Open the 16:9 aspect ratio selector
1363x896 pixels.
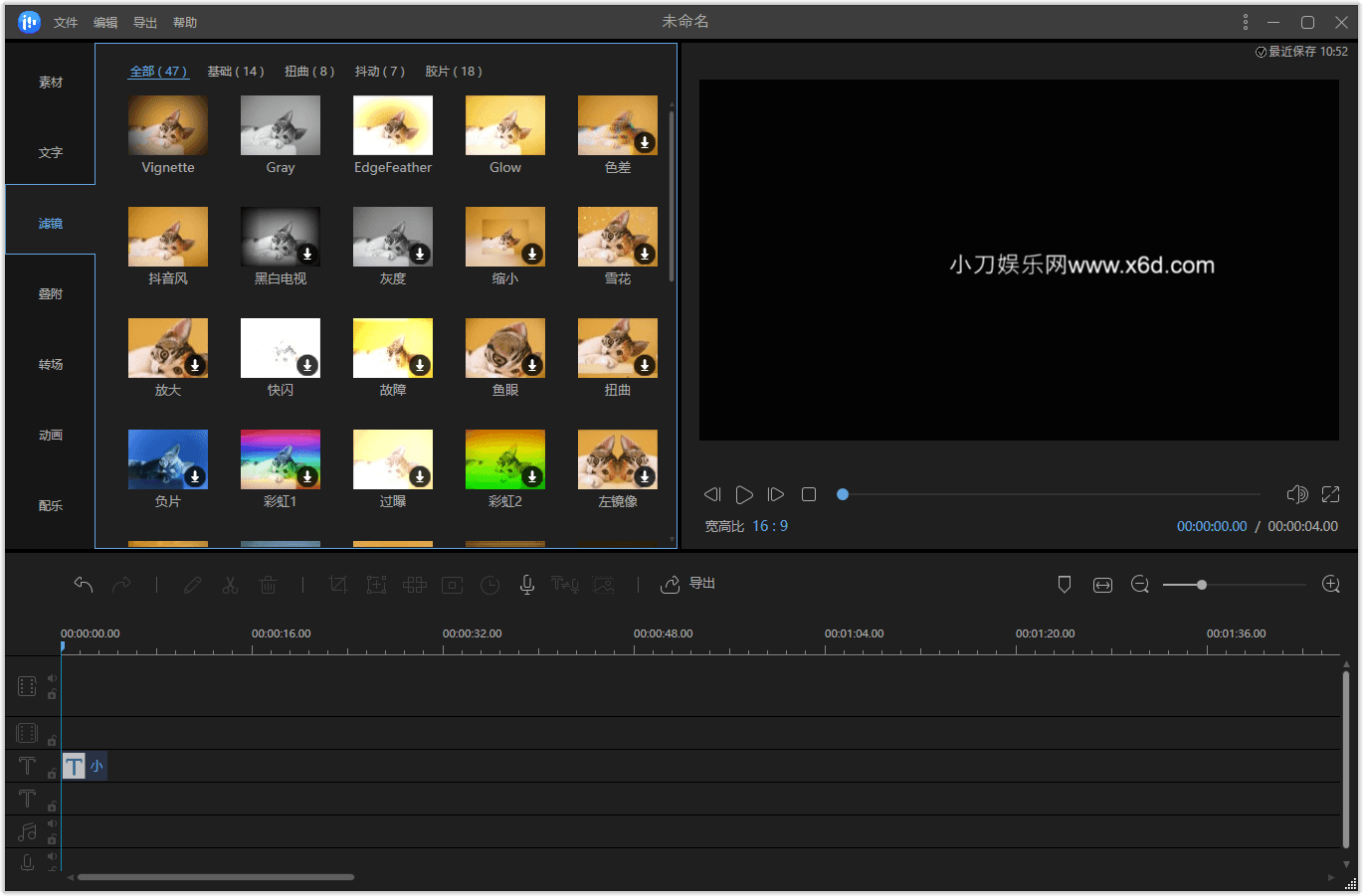[x=770, y=526]
